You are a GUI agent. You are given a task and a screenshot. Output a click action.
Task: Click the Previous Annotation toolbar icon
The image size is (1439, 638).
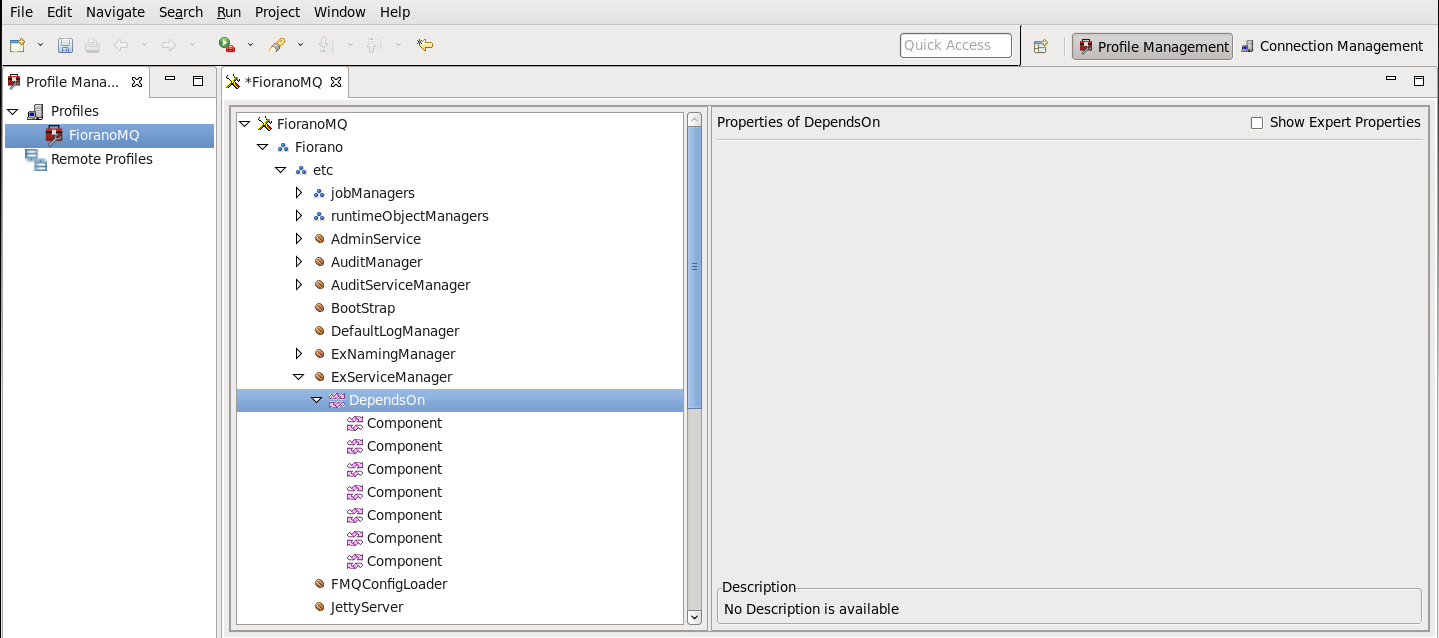coord(373,45)
